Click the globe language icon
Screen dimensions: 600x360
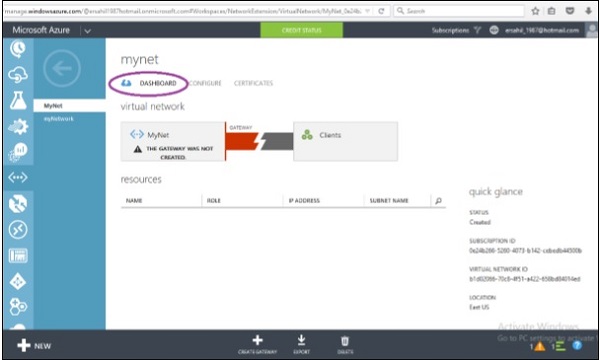[494, 30]
